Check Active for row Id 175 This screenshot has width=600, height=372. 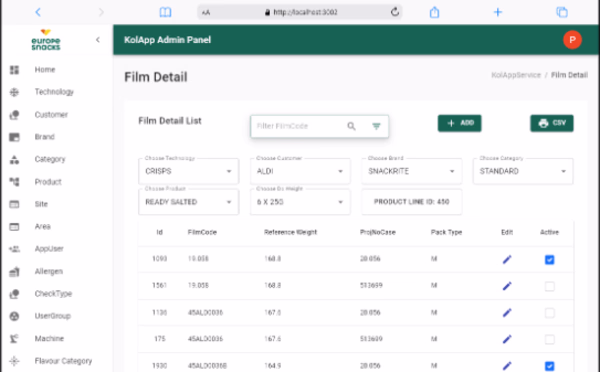(x=549, y=339)
